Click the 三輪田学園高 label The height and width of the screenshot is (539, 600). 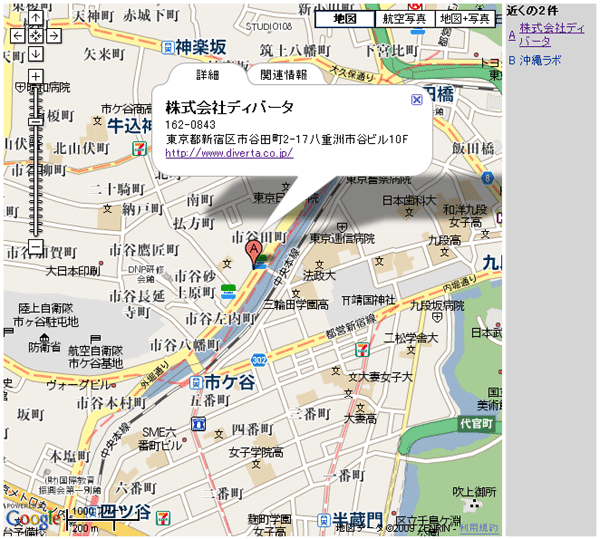coord(296,305)
